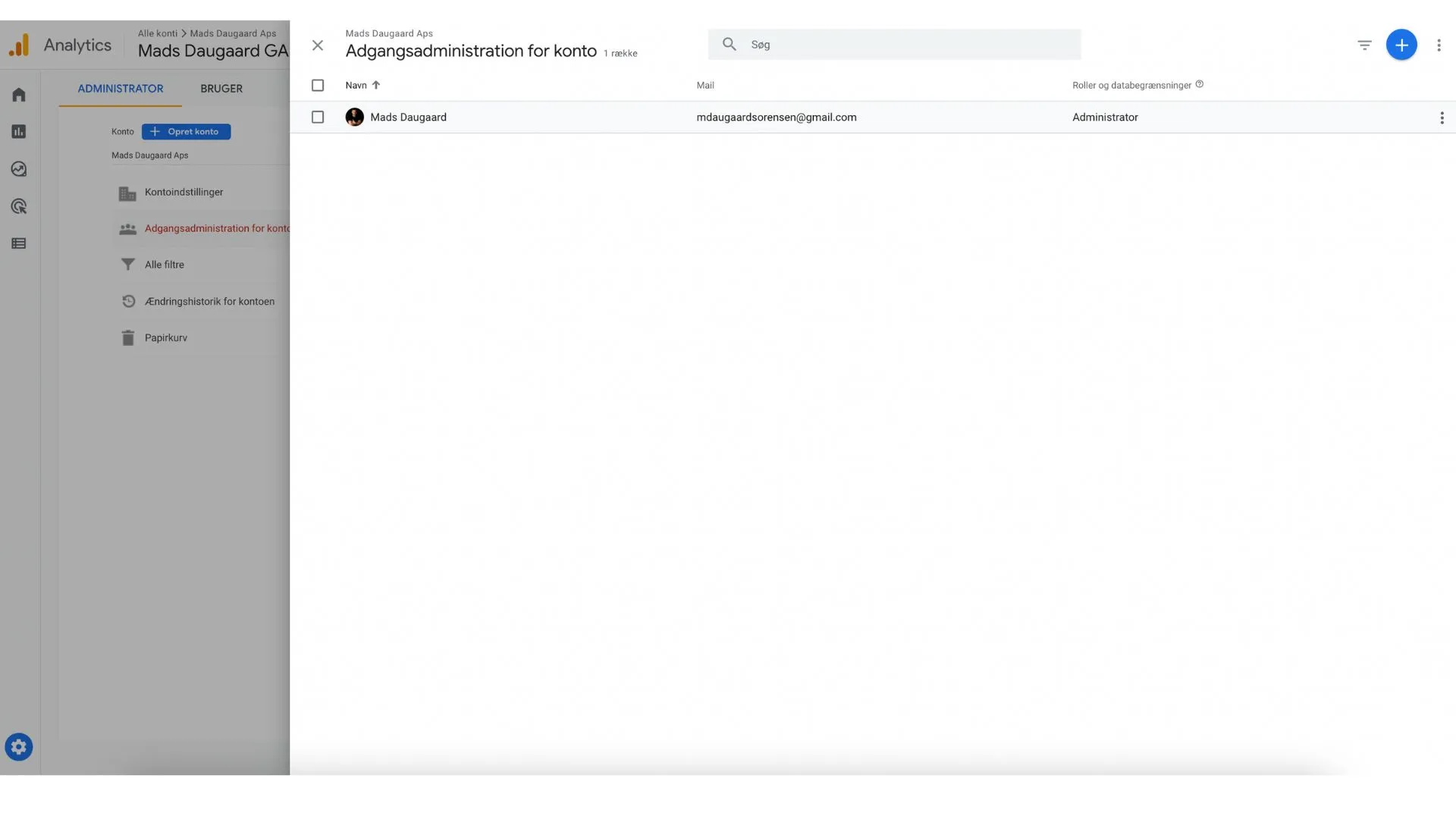Viewport: 1456px width, 819px height.
Task: Open the row options menu for Mads Daugaard
Action: point(1442,118)
